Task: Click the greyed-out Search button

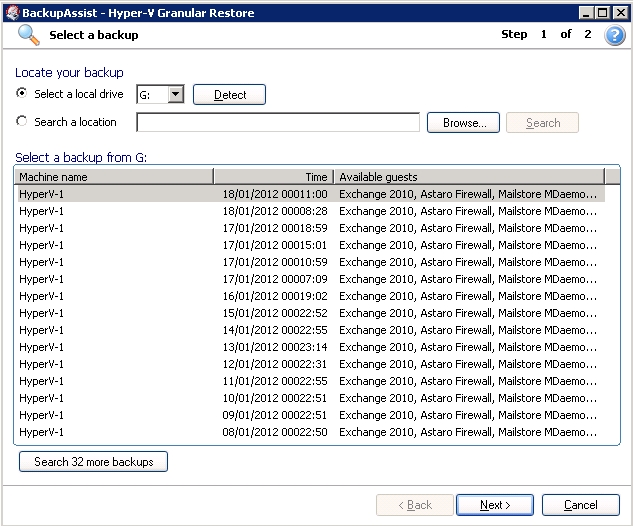Action: 542,122
